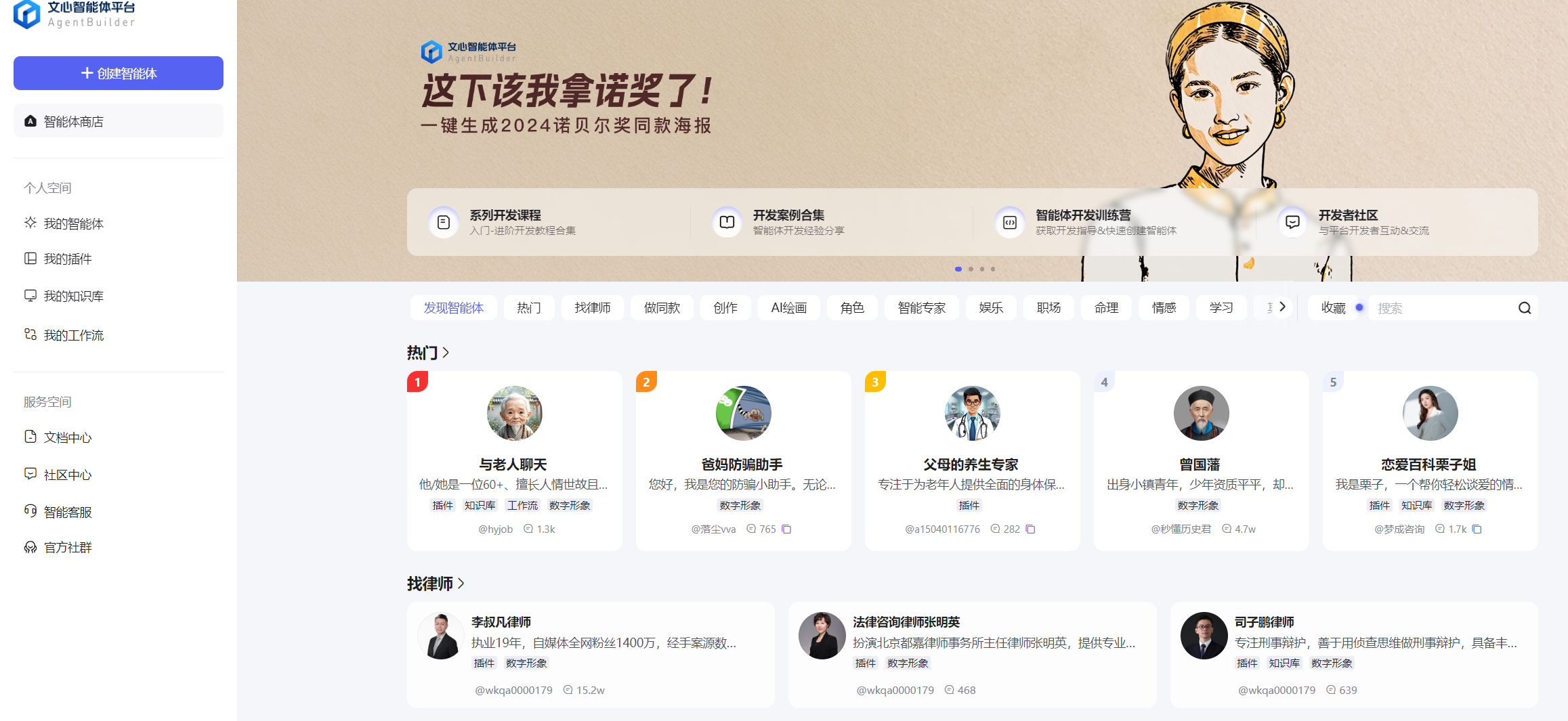Image resolution: width=1568 pixels, height=721 pixels.
Task: Select the 命理 category tab
Action: click(x=1107, y=308)
